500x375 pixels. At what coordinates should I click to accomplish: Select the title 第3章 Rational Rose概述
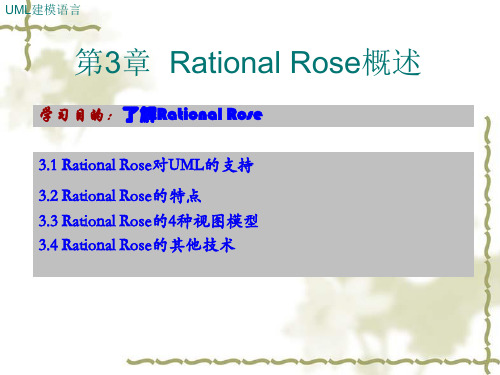248,62
